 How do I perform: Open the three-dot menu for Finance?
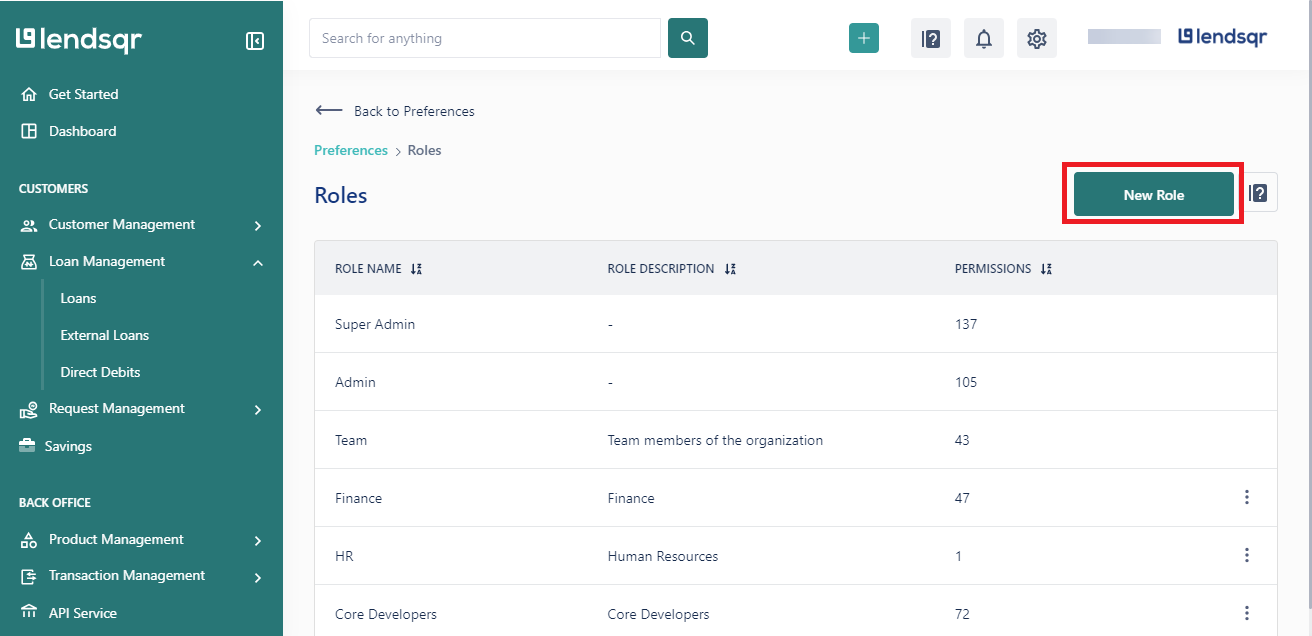point(1246,497)
